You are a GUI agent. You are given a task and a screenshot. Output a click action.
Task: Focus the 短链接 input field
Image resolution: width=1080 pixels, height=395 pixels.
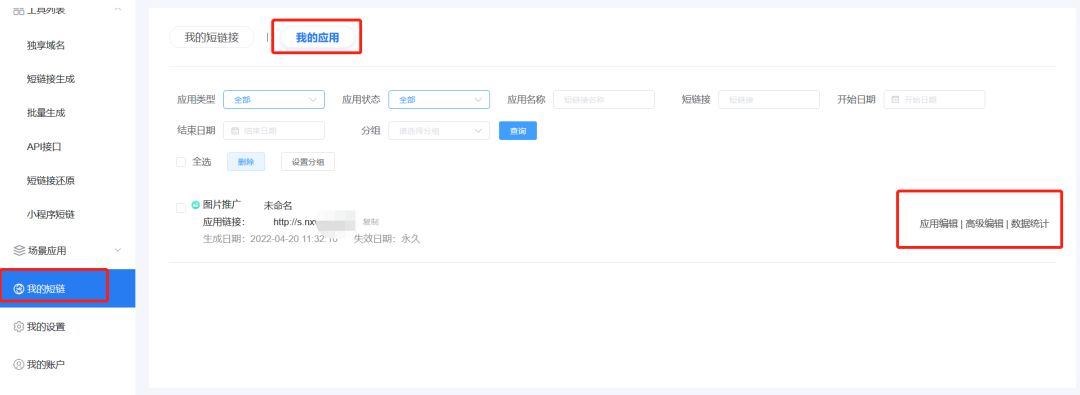[x=769, y=99]
